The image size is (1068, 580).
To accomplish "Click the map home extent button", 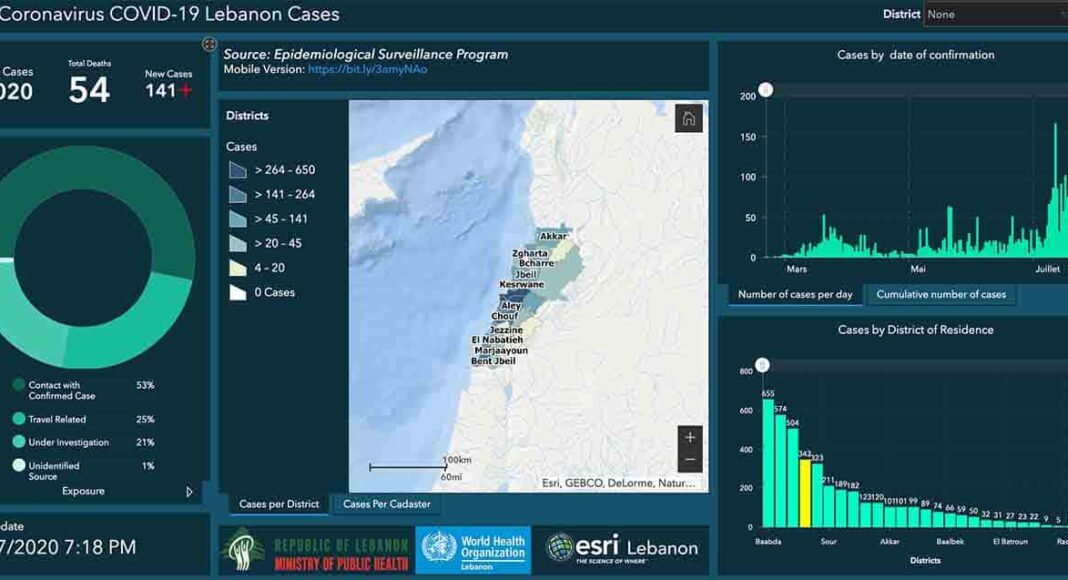I will click(688, 118).
